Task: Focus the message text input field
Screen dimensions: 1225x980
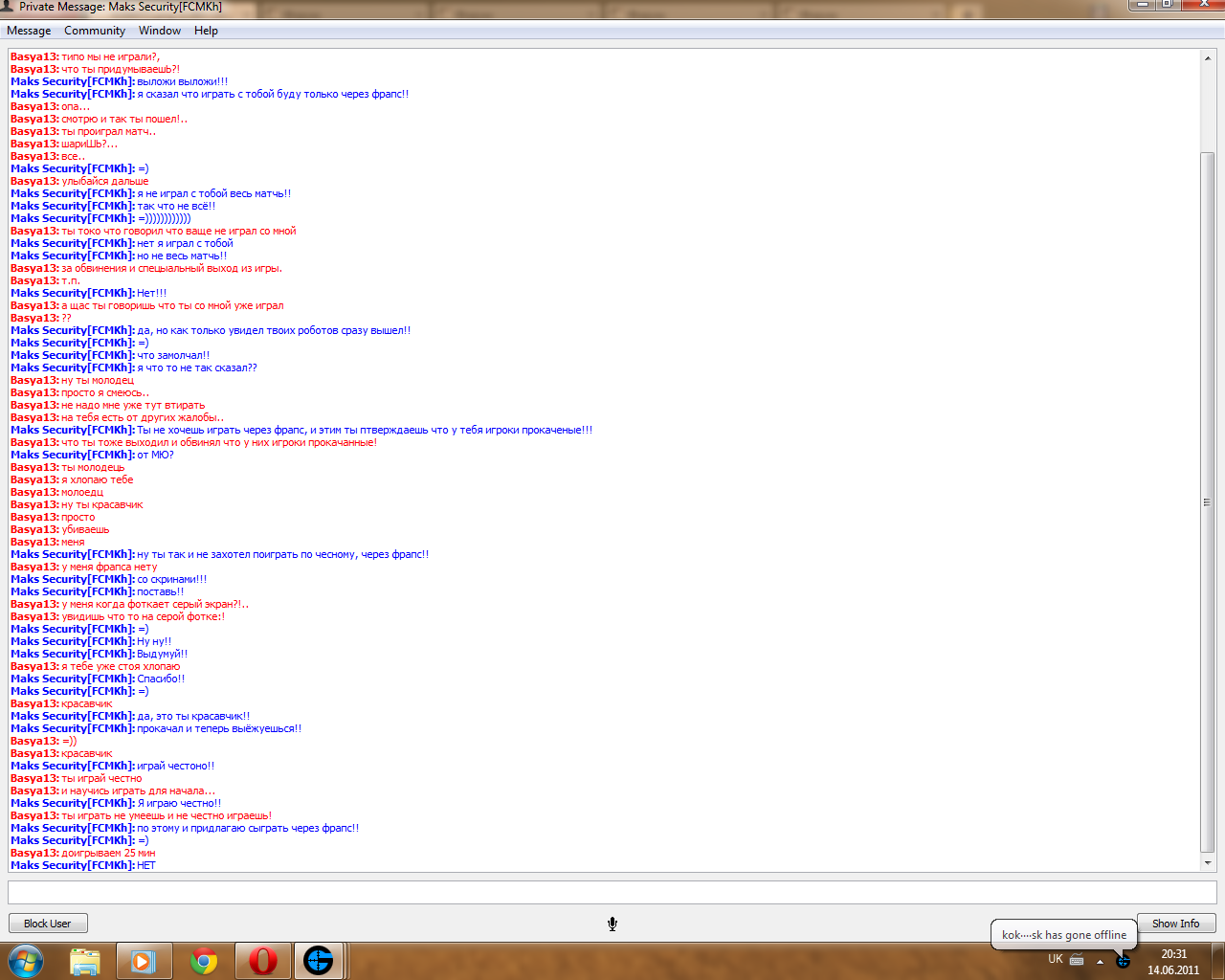Action: (x=612, y=892)
